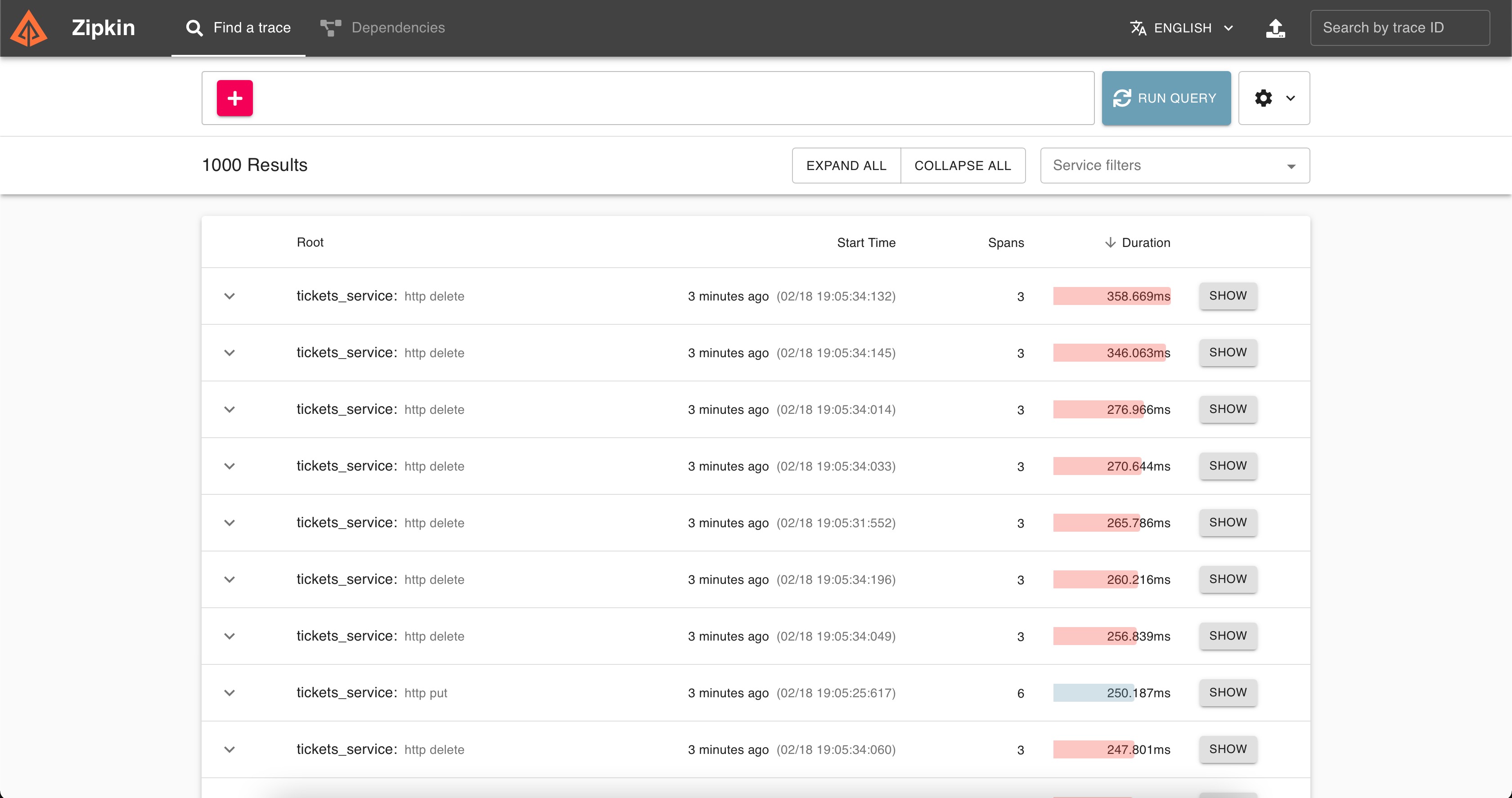The width and height of the screenshot is (1512, 798).
Task: Click the Duration sort arrow icon
Action: coord(1110,242)
